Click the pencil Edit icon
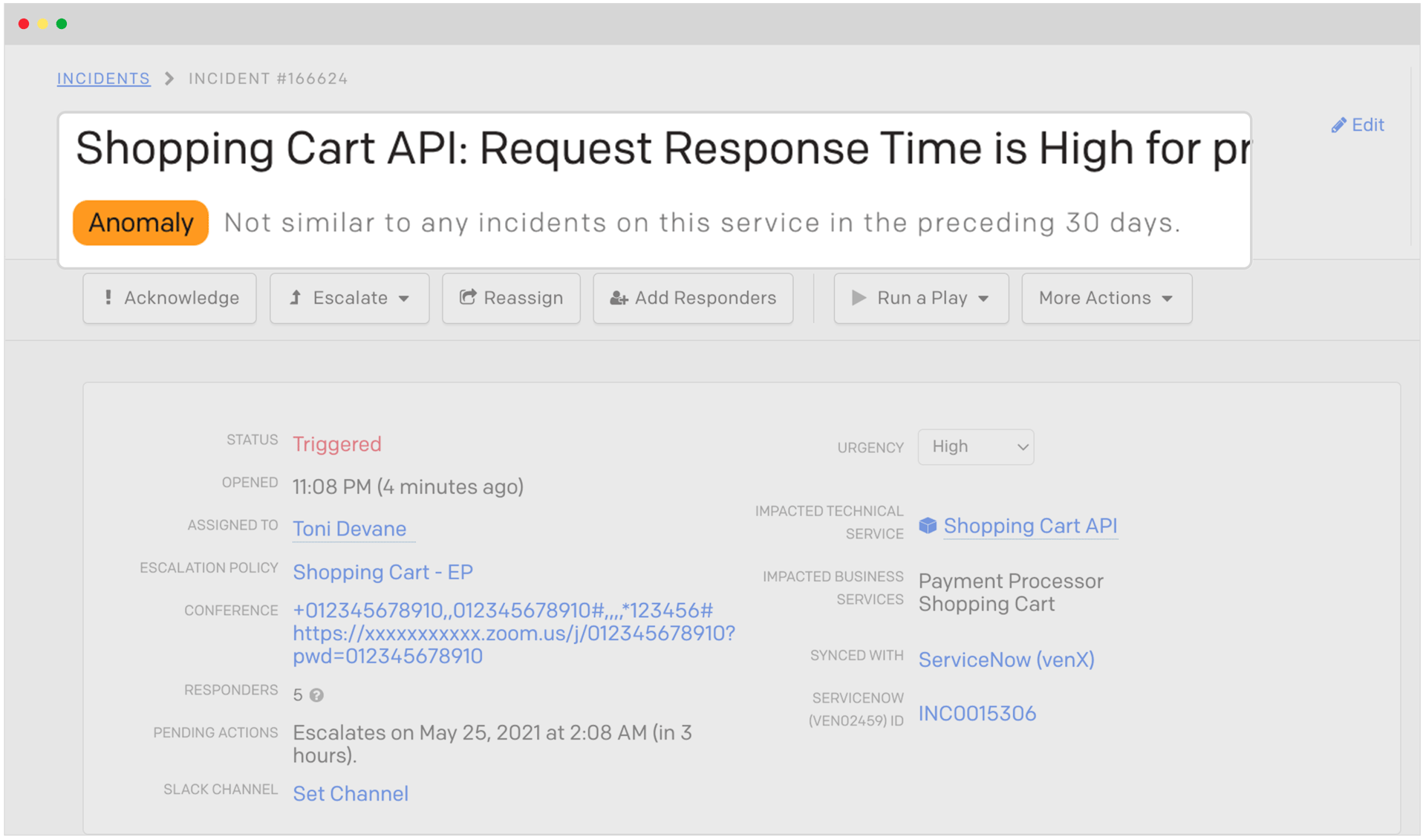Viewport: 1426px width, 840px height. pos(1338,126)
